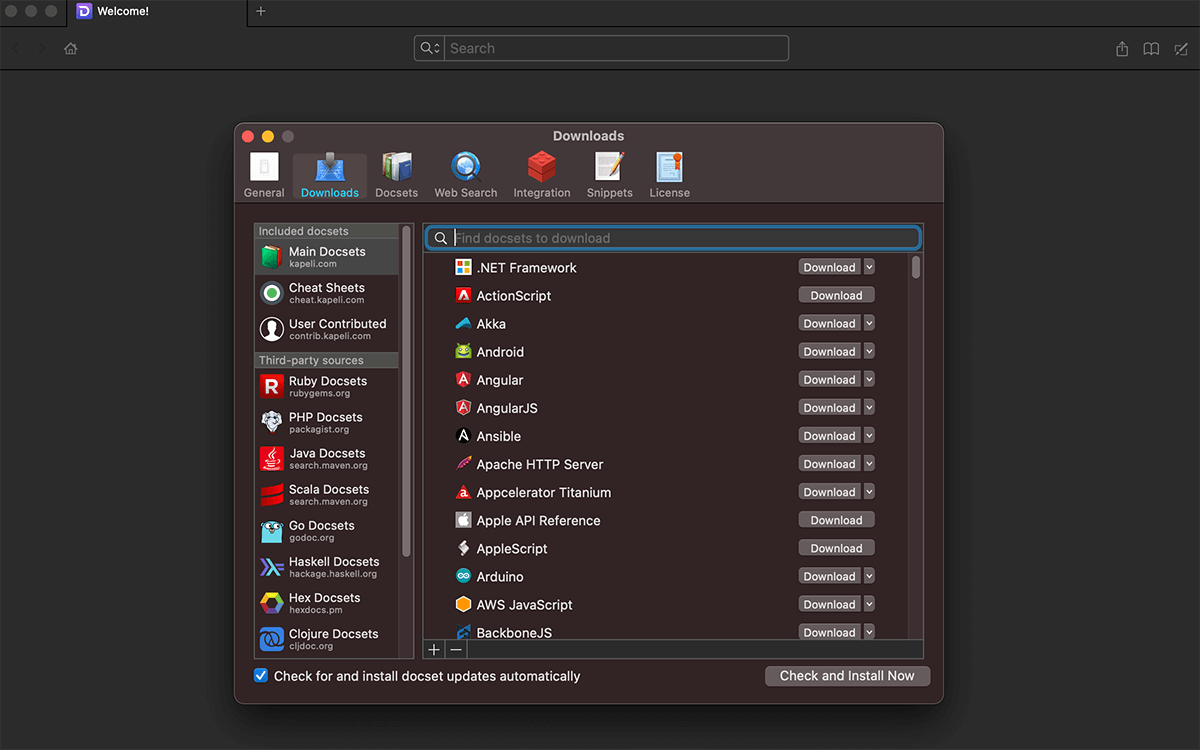
Task: Click the Ansible docset icon
Action: (x=463, y=435)
